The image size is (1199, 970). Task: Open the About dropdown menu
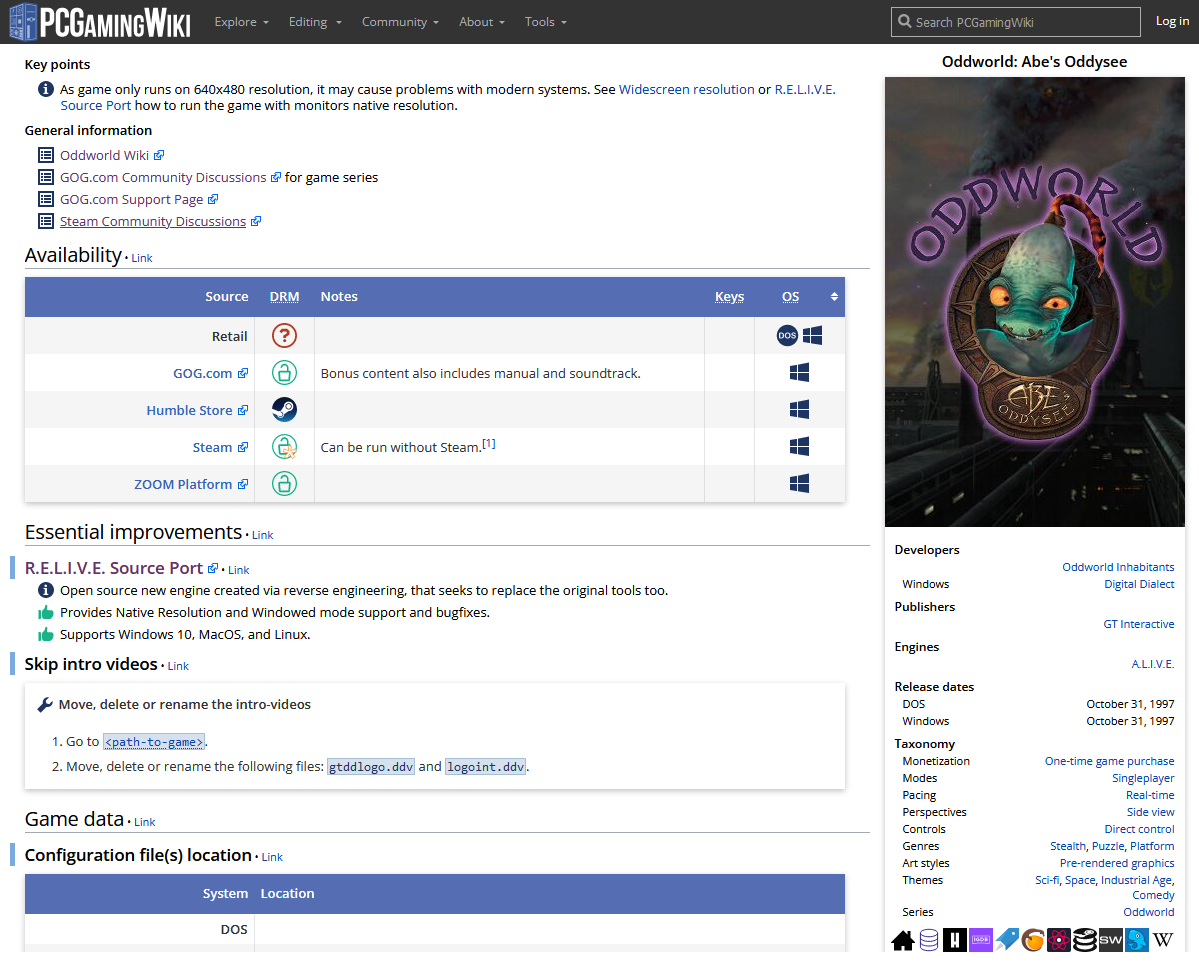(482, 21)
